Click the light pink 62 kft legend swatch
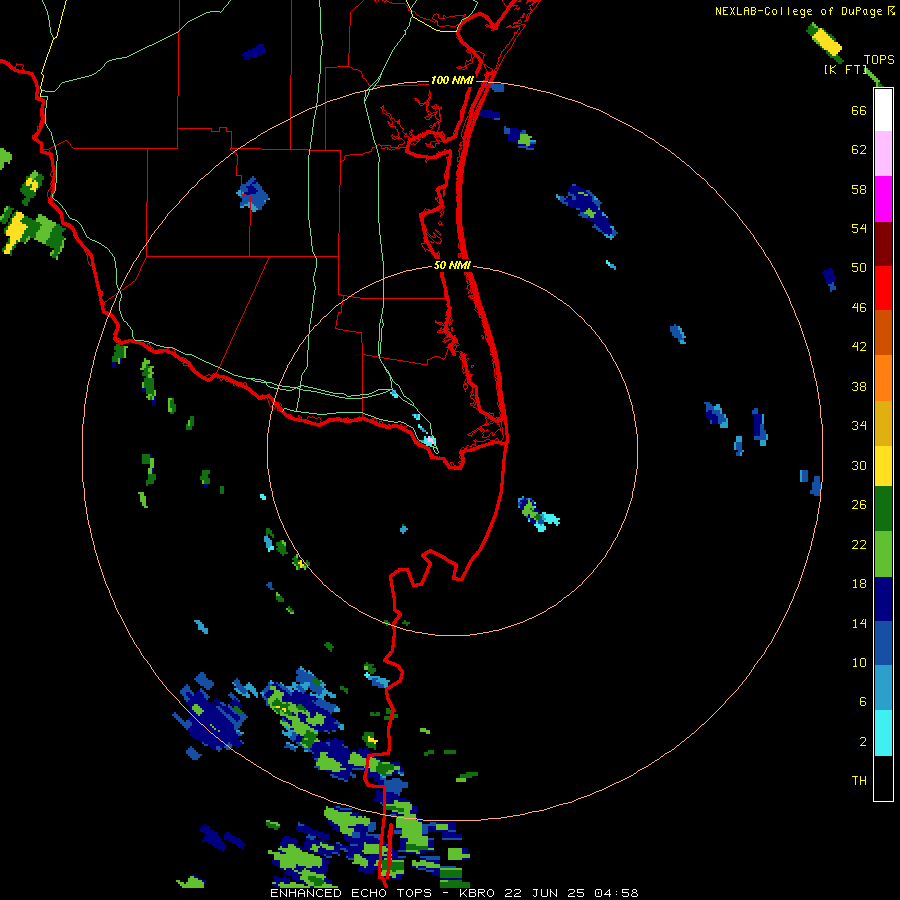Screen dimensions: 900x900 [883, 153]
